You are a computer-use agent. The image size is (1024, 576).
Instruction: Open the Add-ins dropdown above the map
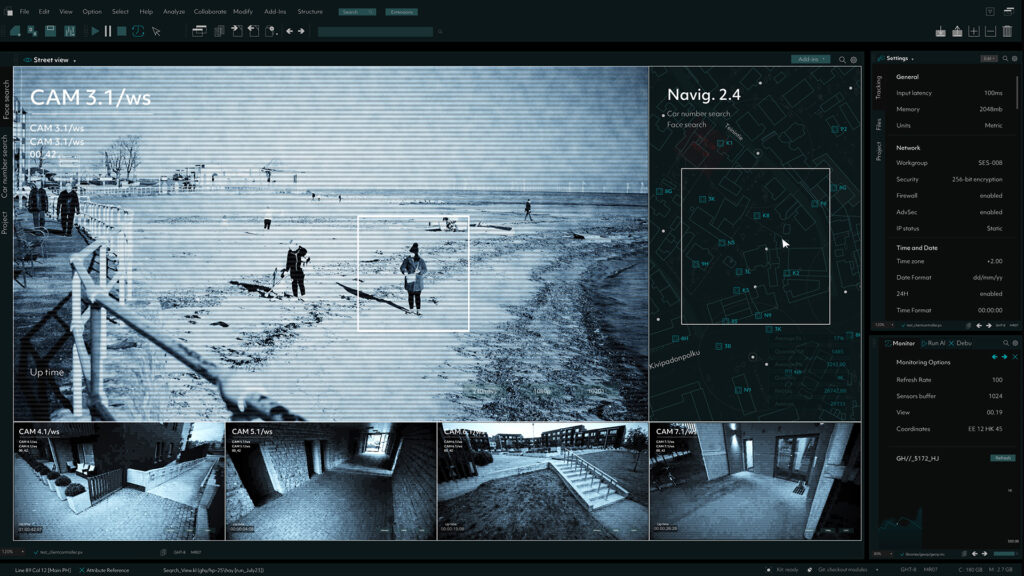point(810,60)
